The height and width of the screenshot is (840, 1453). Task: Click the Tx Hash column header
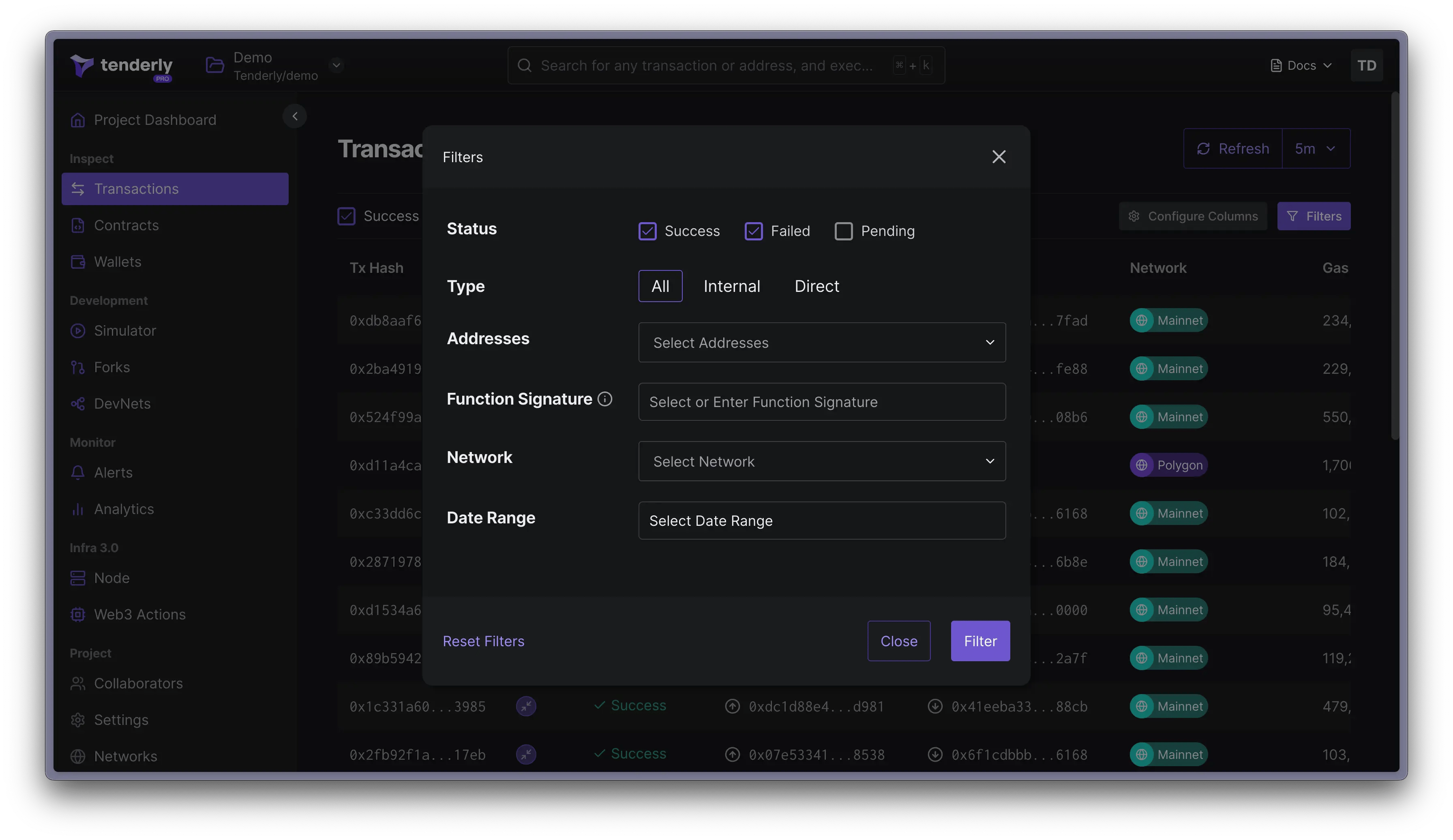[x=377, y=268]
